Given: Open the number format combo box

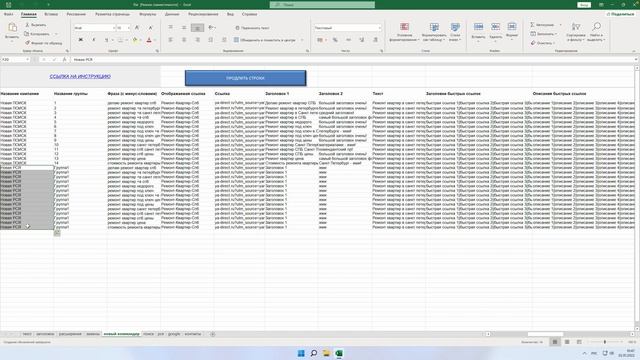Looking at the screenshot, I should [x=347, y=28].
